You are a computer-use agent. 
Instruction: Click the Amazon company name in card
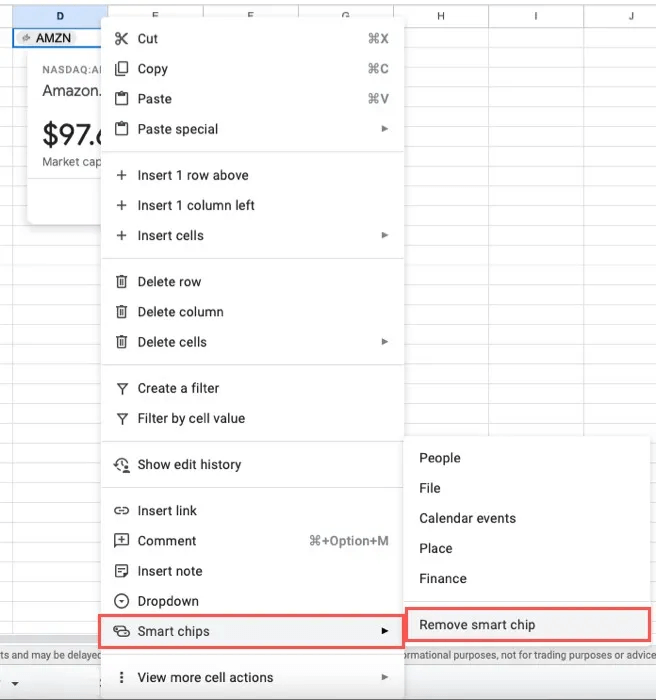click(x=72, y=91)
